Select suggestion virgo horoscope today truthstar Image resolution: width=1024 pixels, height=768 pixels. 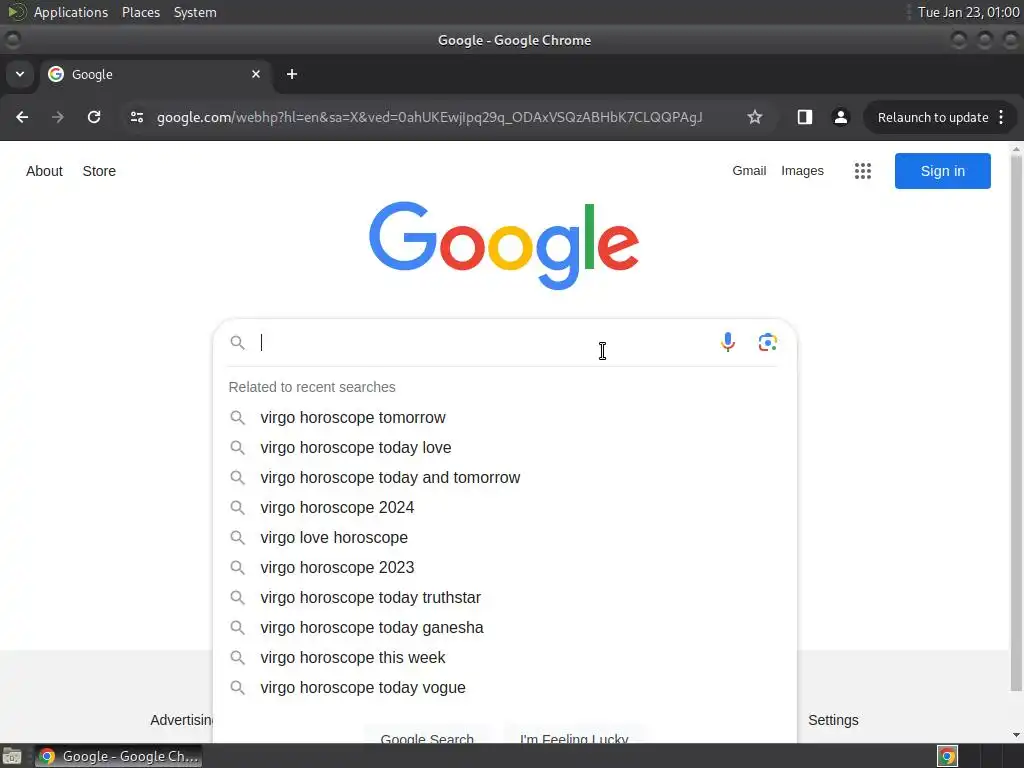pos(504,598)
